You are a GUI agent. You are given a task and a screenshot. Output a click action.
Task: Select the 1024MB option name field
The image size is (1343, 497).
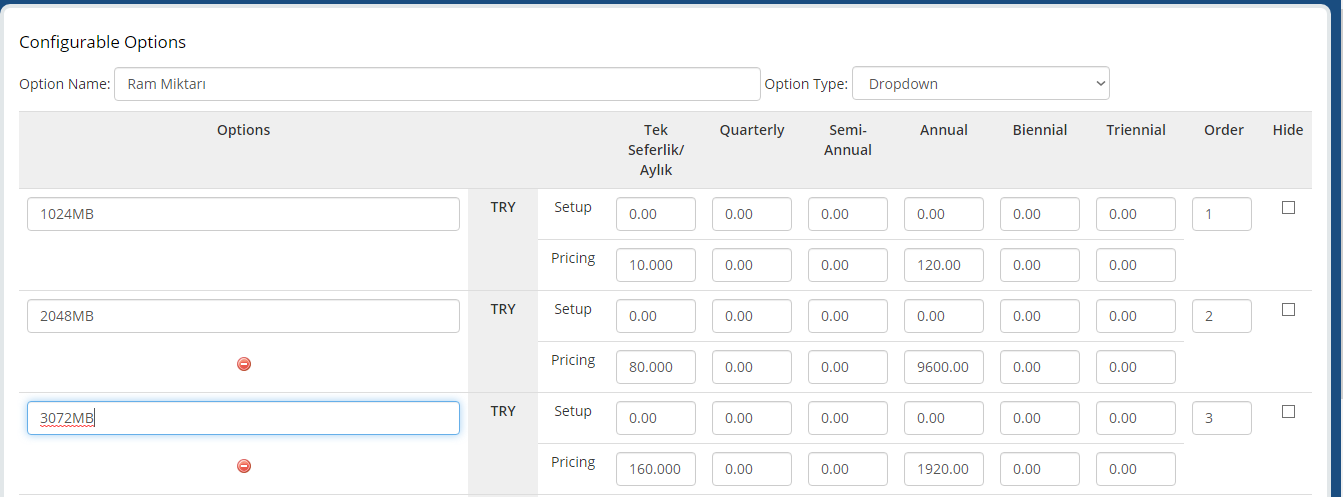pos(243,214)
